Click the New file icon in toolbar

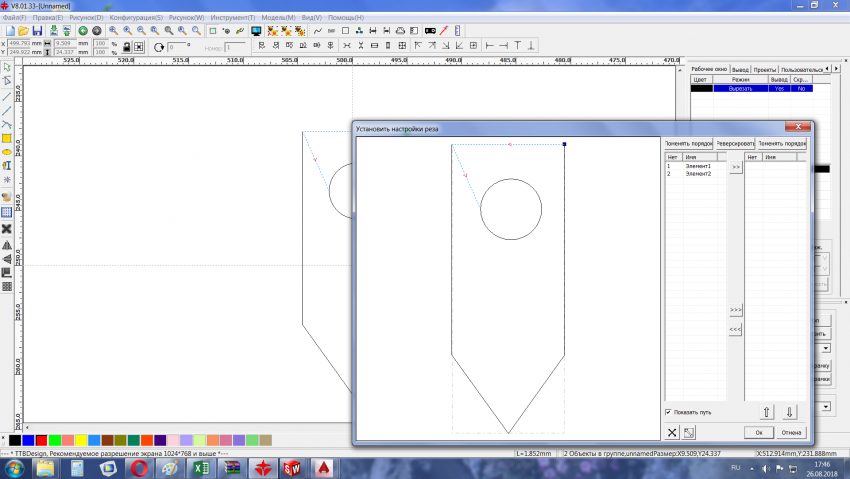pyautogui.click(x=9, y=31)
